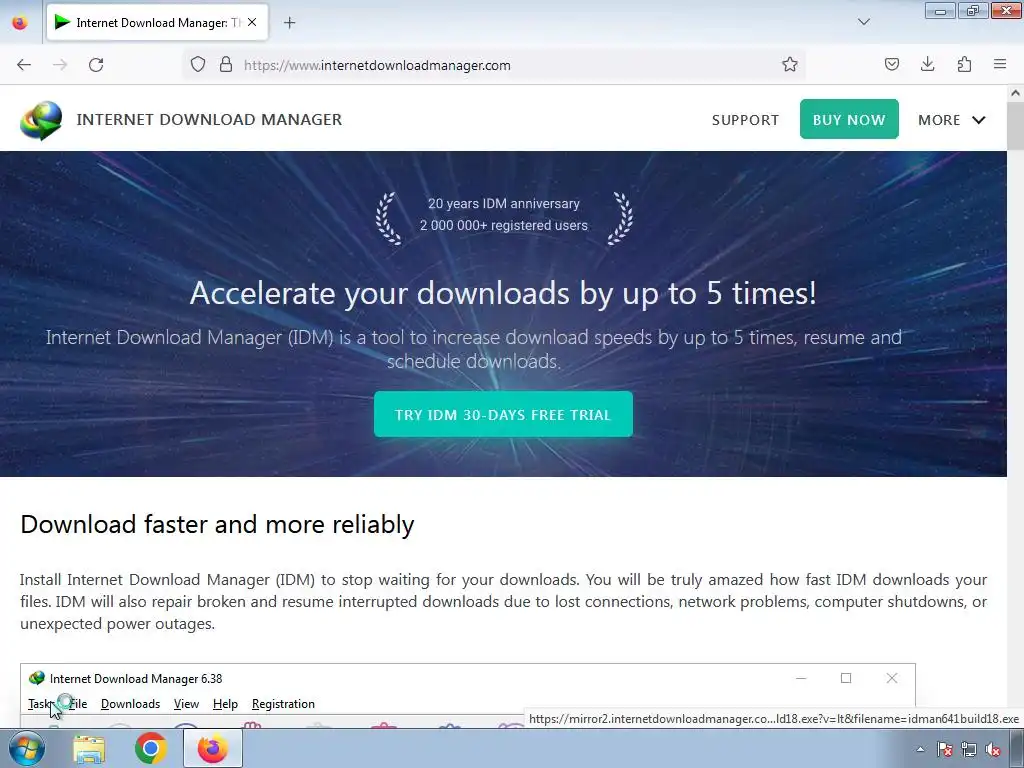
Task: Open the Firefox downloads arrow icon
Action: 928,65
